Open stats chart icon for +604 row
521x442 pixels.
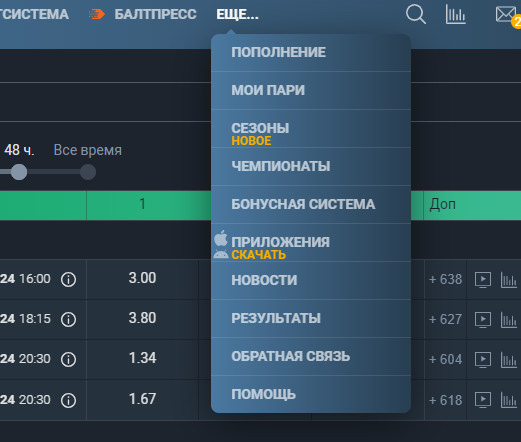click(x=508, y=360)
